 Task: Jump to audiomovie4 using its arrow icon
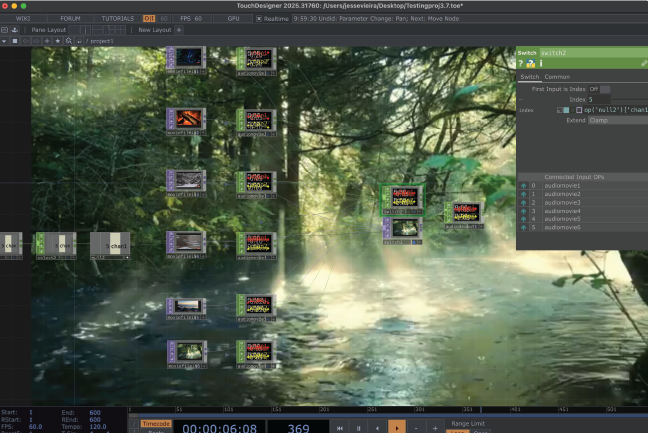pos(523,211)
